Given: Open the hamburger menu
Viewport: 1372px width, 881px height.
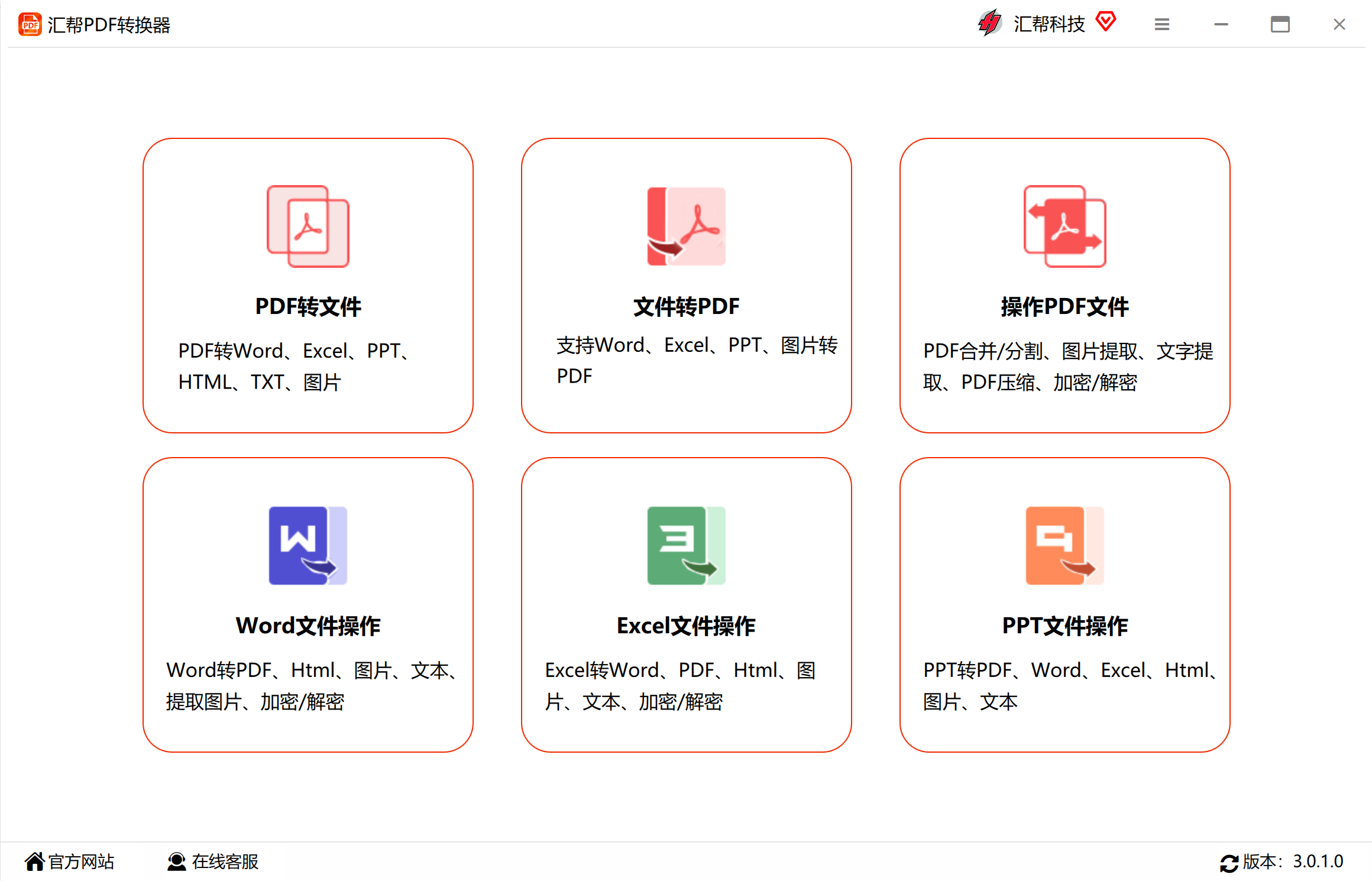Looking at the screenshot, I should click(x=1161, y=24).
